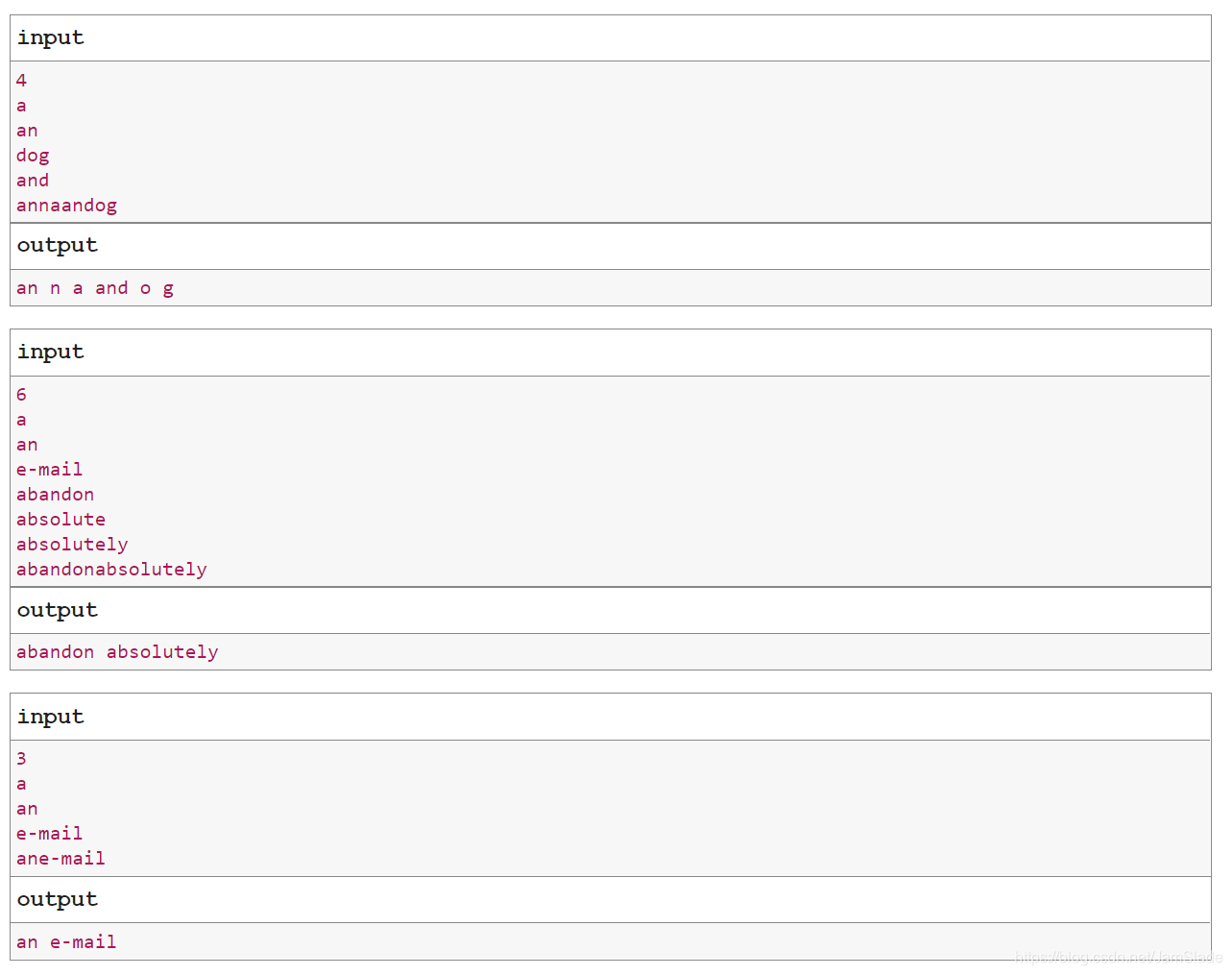Click the word 'absolute'
The width and height of the screenshot is (1232, 975).
(x=60, y=520)
